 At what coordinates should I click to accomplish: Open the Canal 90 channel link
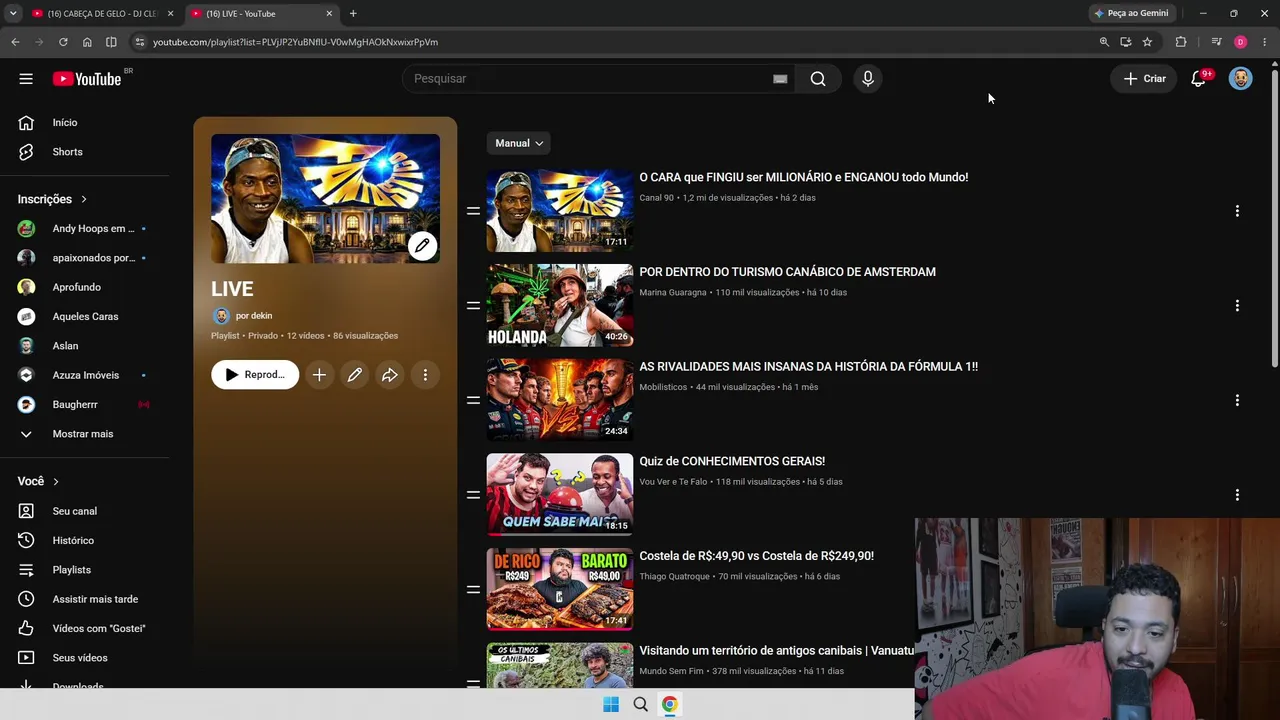point(657,198)
